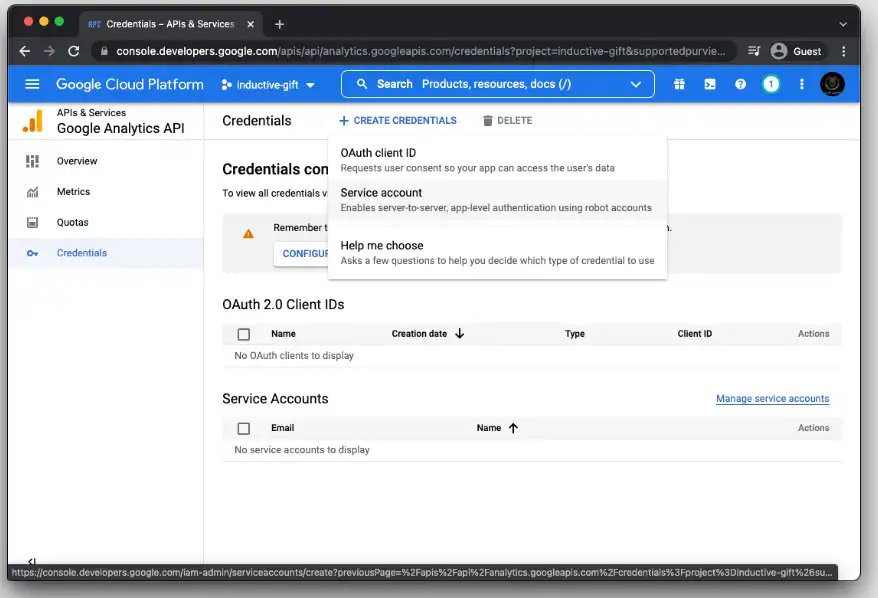The width and height of the screenshot is (878, 598).
Task: Click the Creation date down arrow
Action: coord(460,334)
